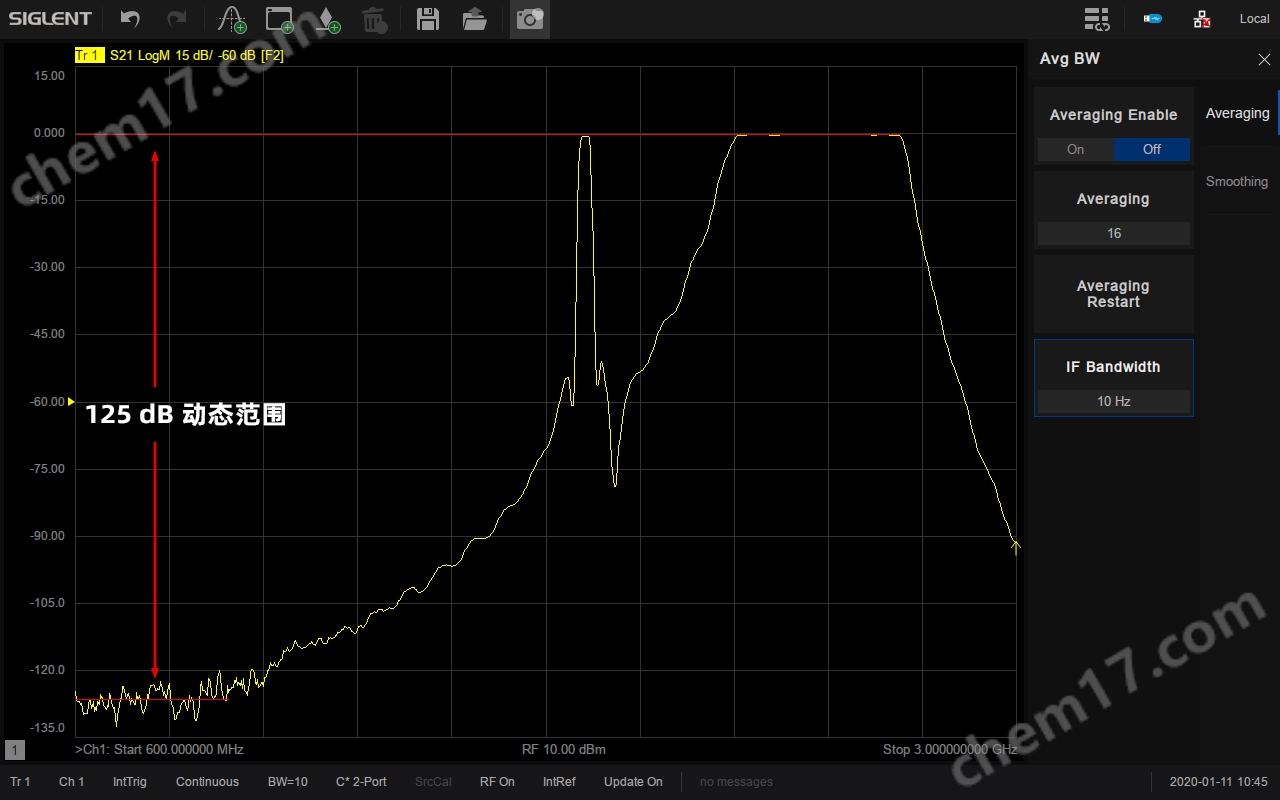Edit the Averaging count value 16
The height and width of the screenshot is (800, 1280).
(1113, 233)
